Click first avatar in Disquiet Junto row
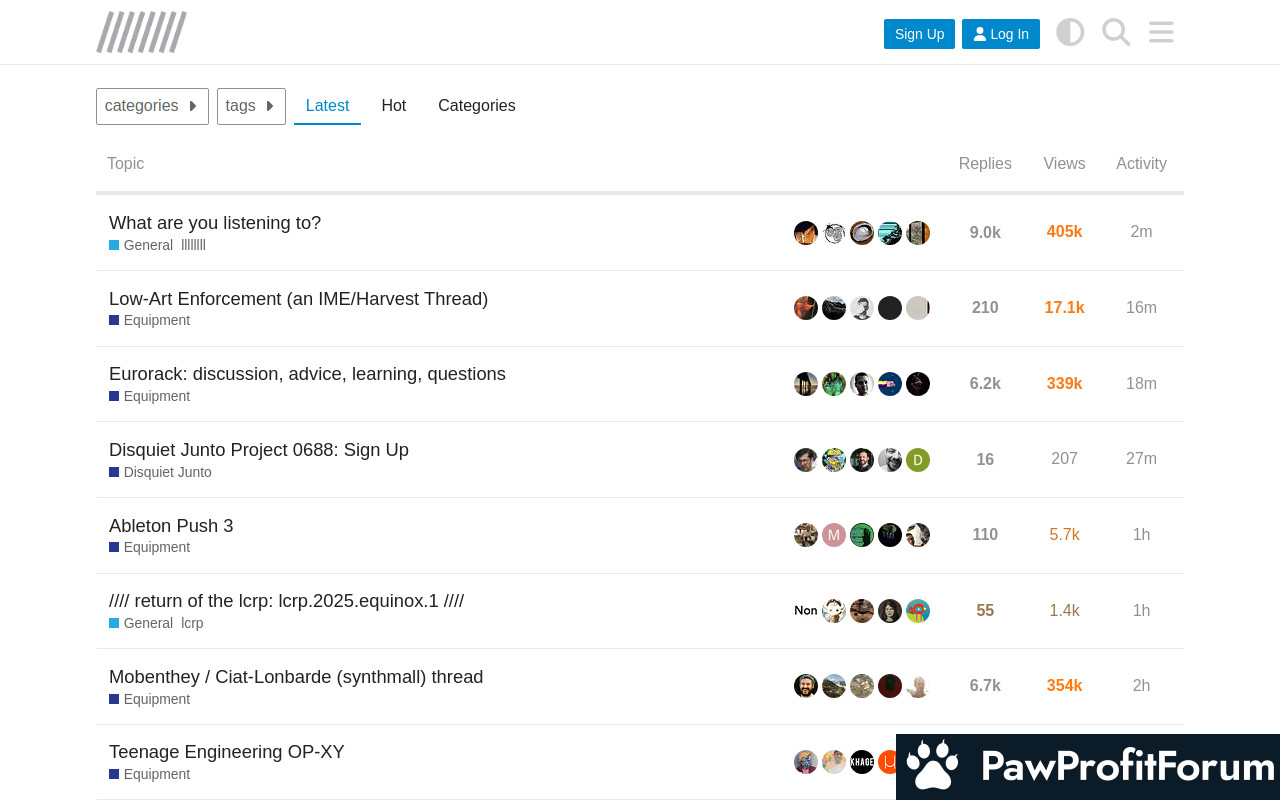 [806, 460]
